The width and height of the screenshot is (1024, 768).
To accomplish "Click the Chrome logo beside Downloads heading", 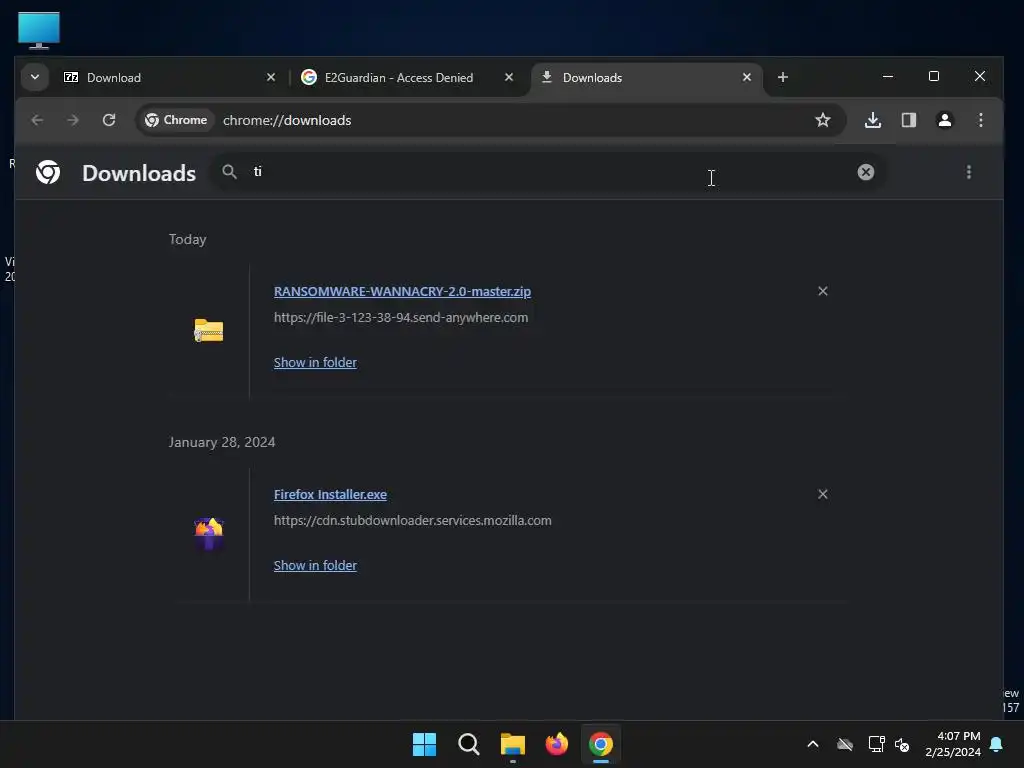I will [x=48, y=172].
